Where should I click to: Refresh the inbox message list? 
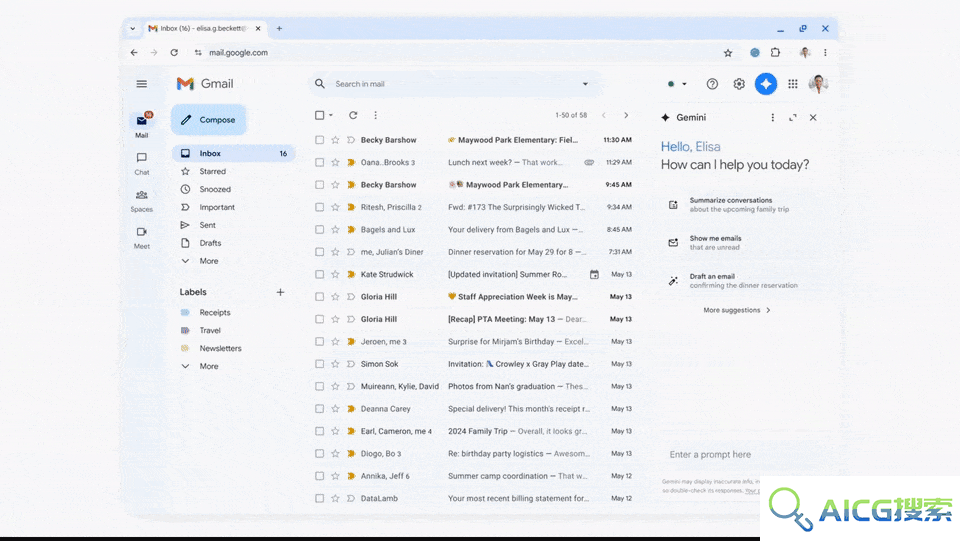pos(353,115)
